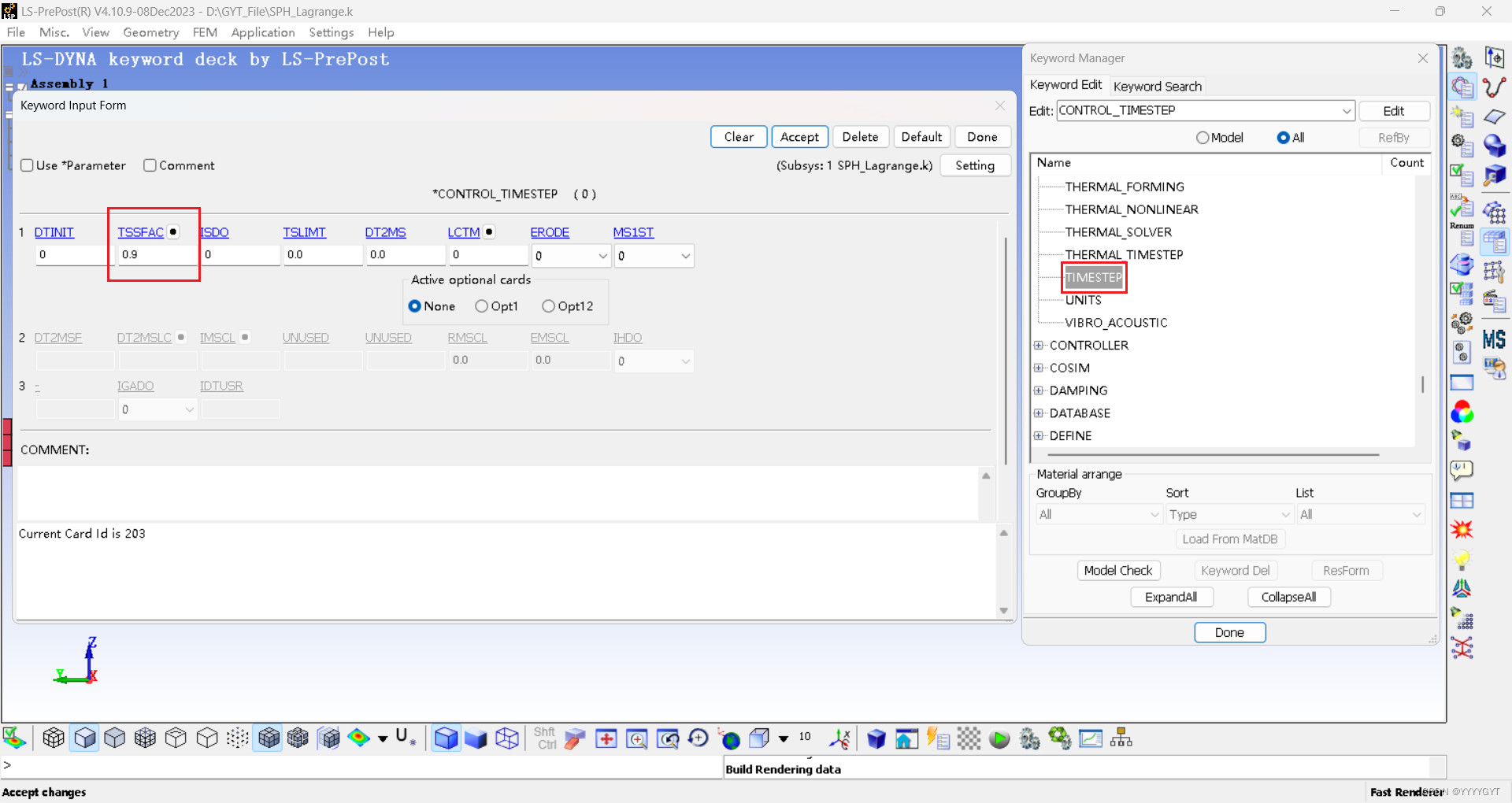
Task: Click the Default button
Action: (921, 137)
